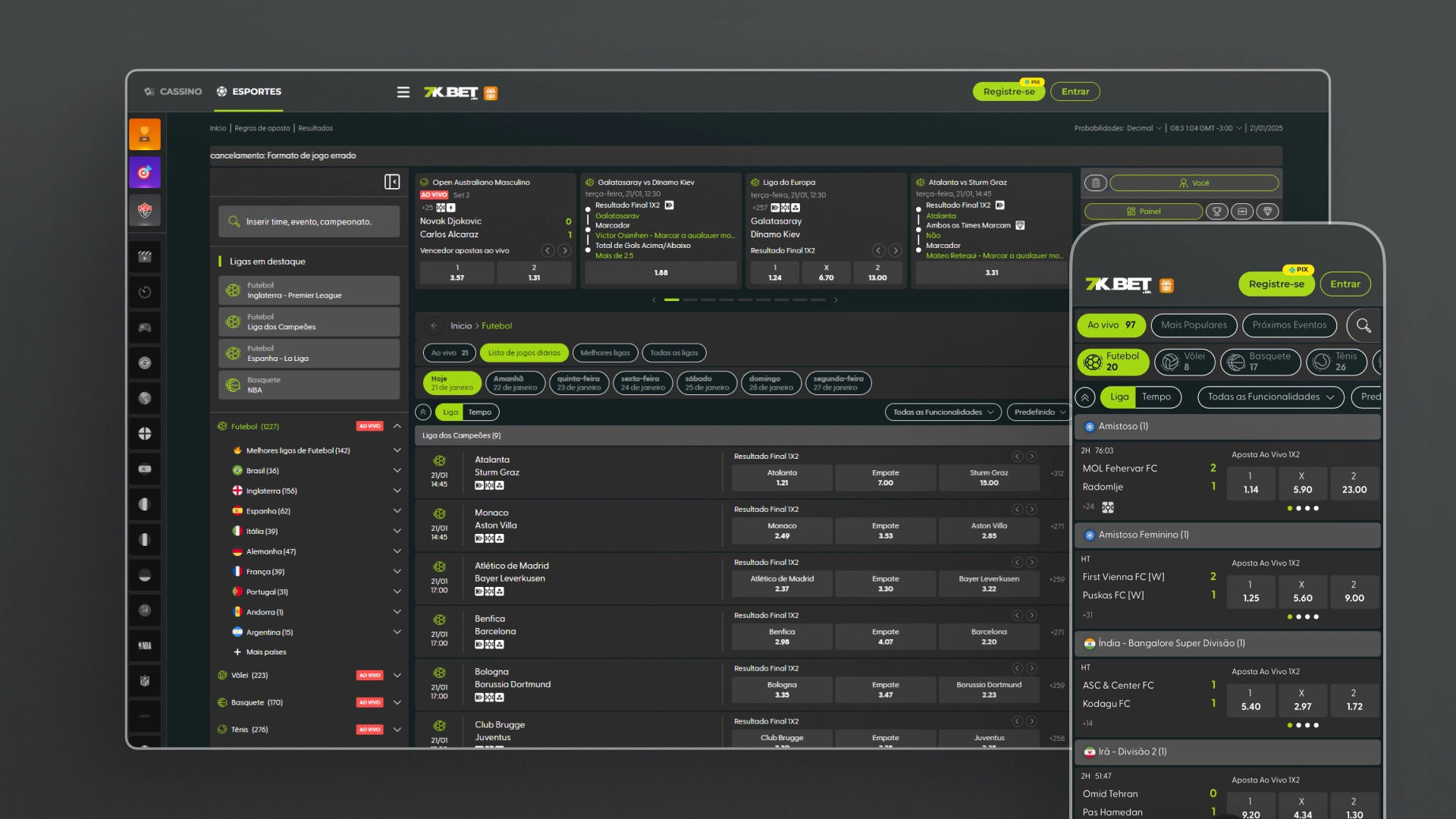Bet on Atalanta 1.21 odds
1456x819 pixels.
[782, 478]
